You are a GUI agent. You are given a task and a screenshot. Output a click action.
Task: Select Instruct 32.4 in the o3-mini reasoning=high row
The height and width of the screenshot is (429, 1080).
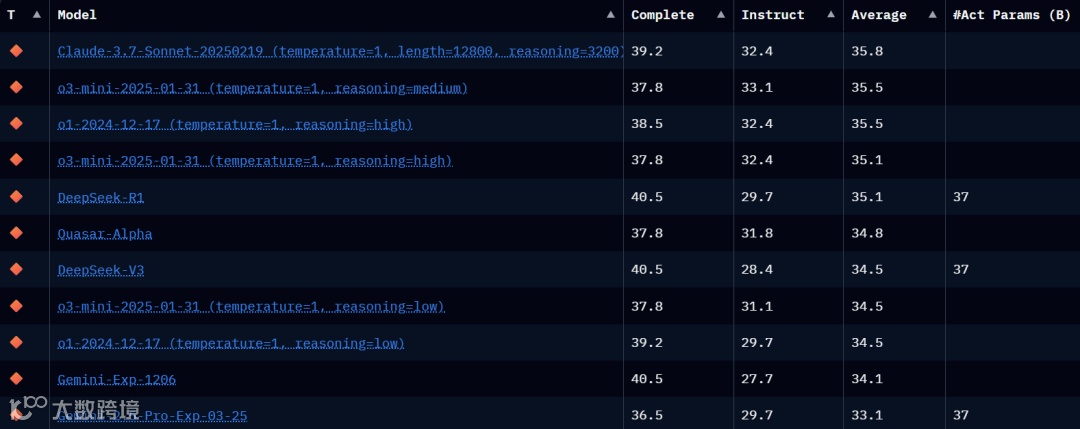[757, 160]
